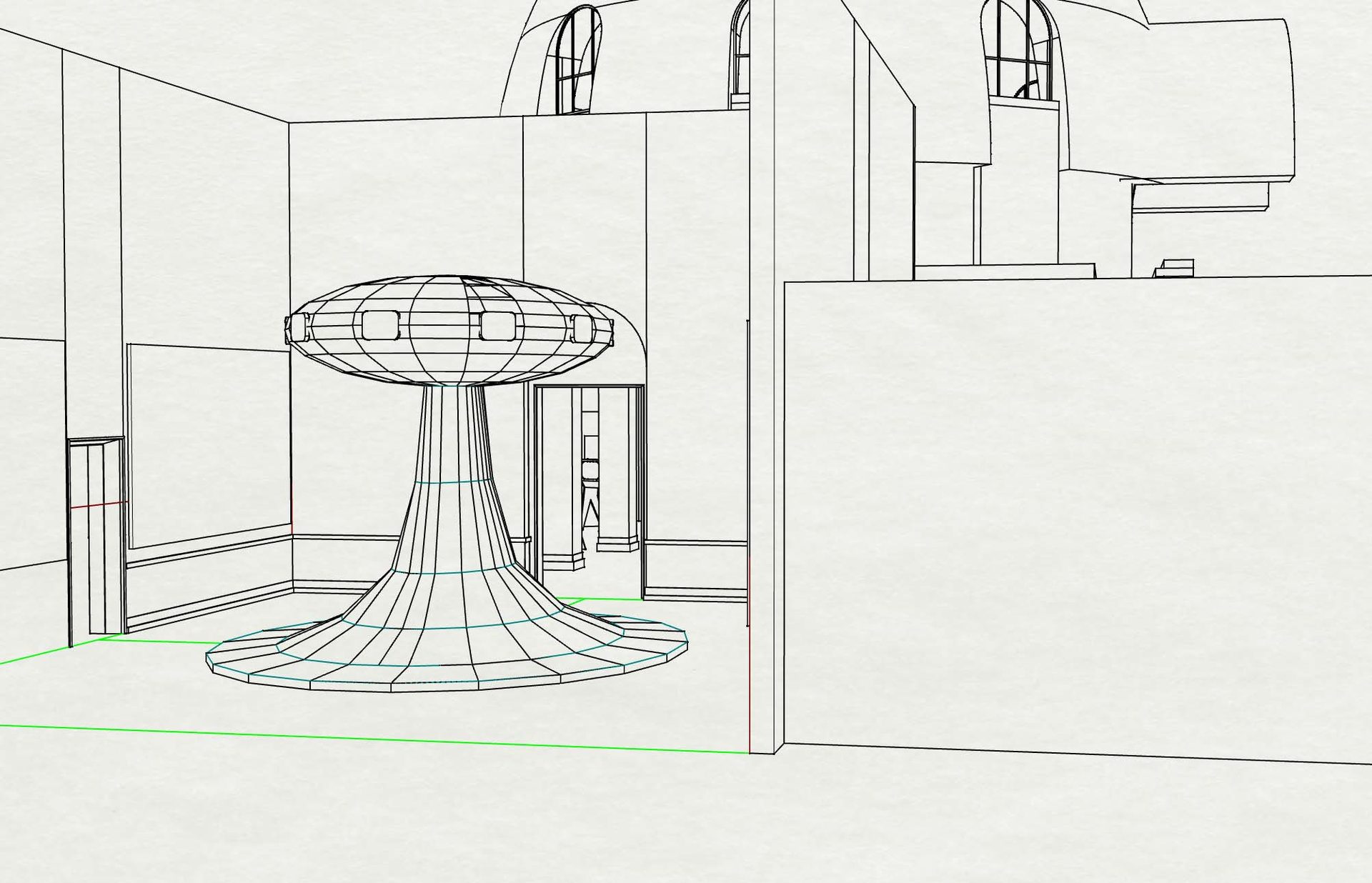The height and width of the screenshot is (883, 1372).
Task: Click the rightmost square window on the saucer
Action: [583, 328]
